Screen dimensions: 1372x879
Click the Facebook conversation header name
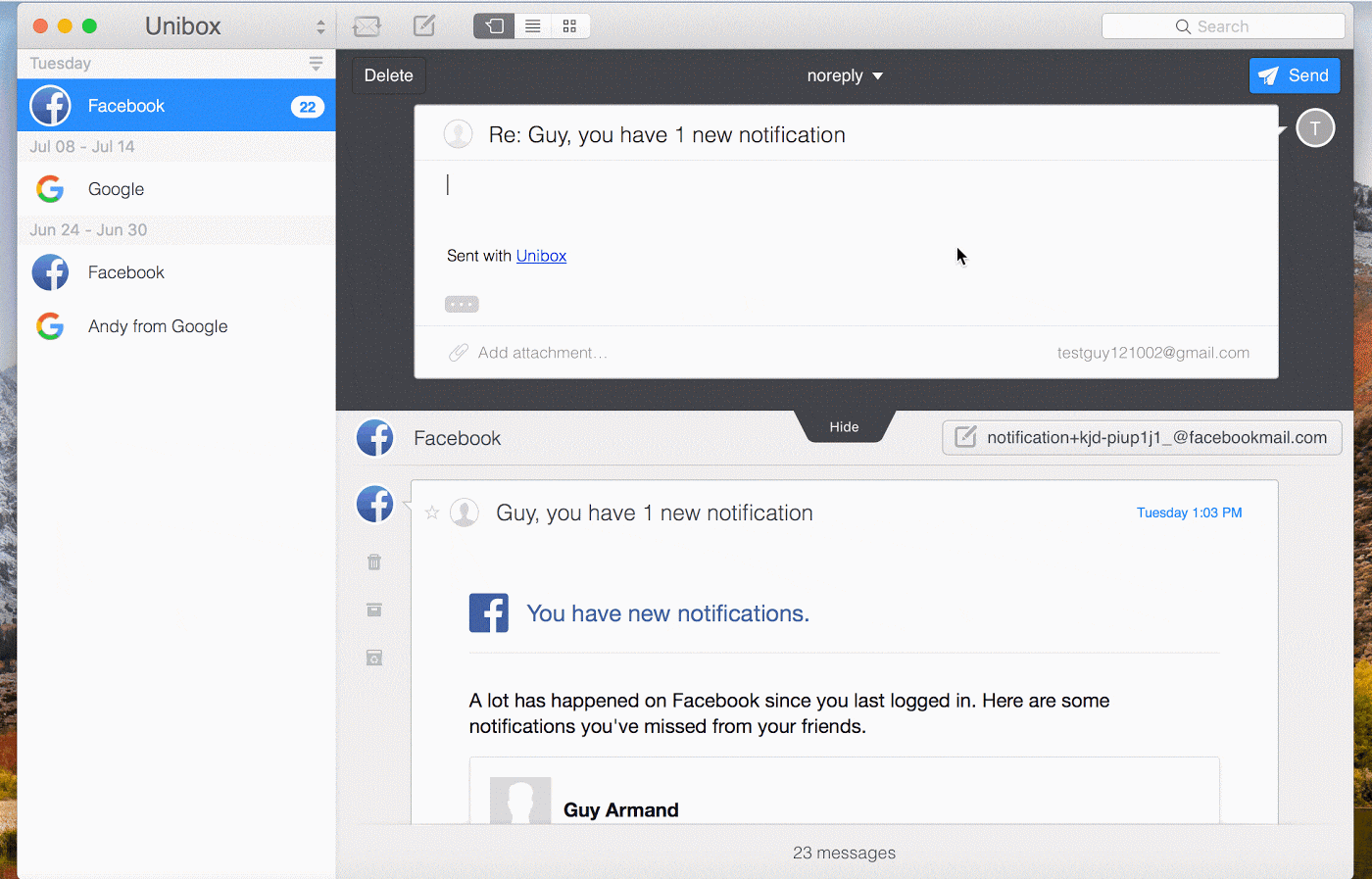coord(457,438)
